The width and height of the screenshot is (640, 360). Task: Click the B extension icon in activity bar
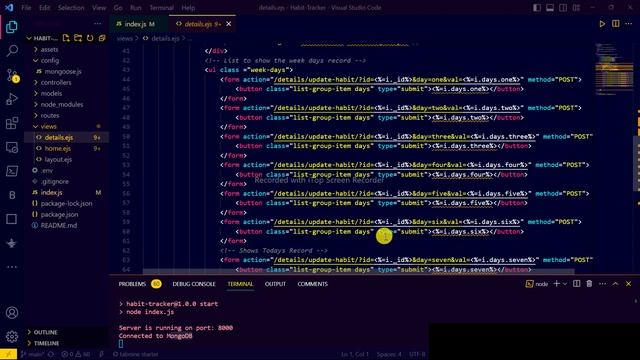(x=11, y=195)
